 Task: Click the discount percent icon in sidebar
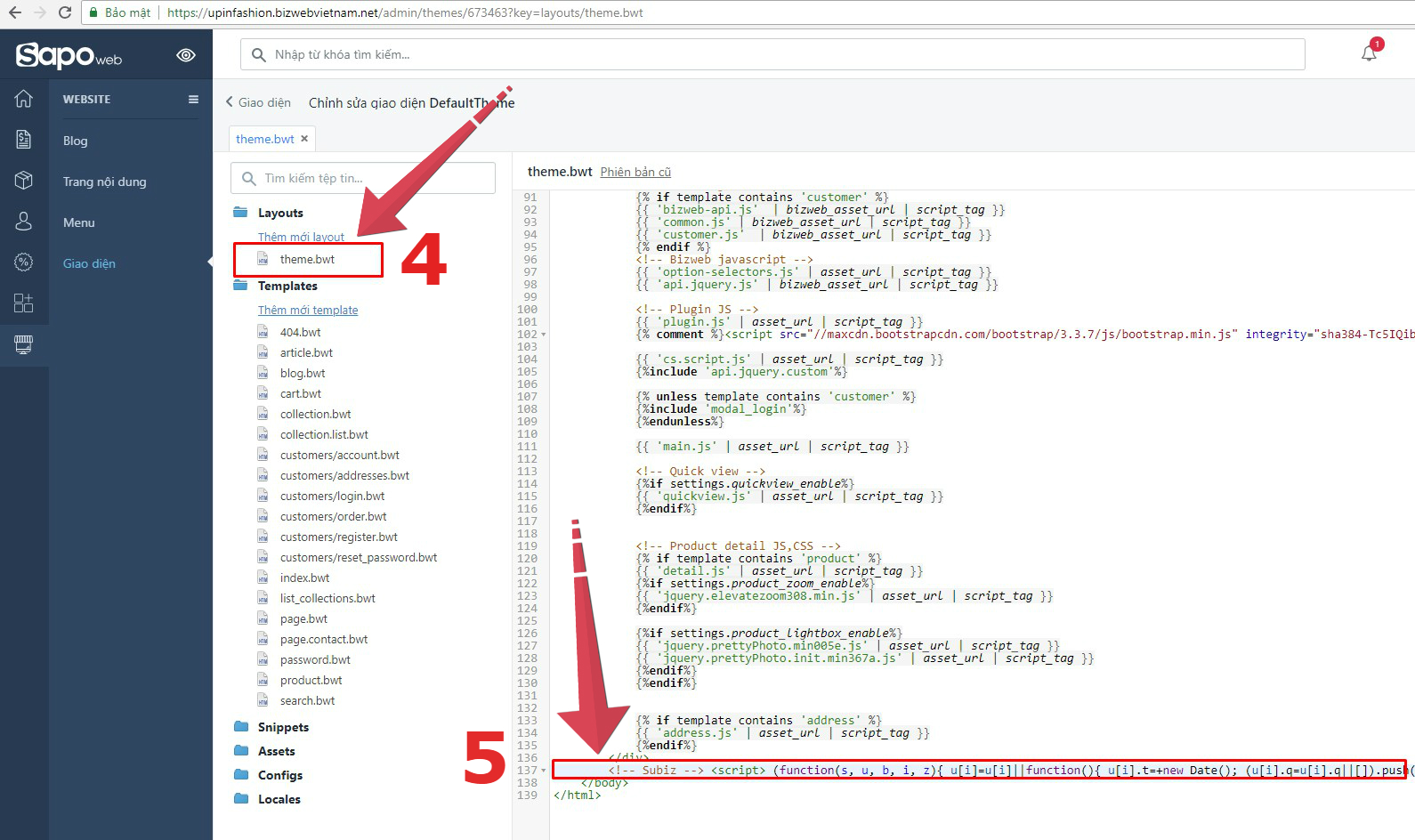click(x=24, y=262)
